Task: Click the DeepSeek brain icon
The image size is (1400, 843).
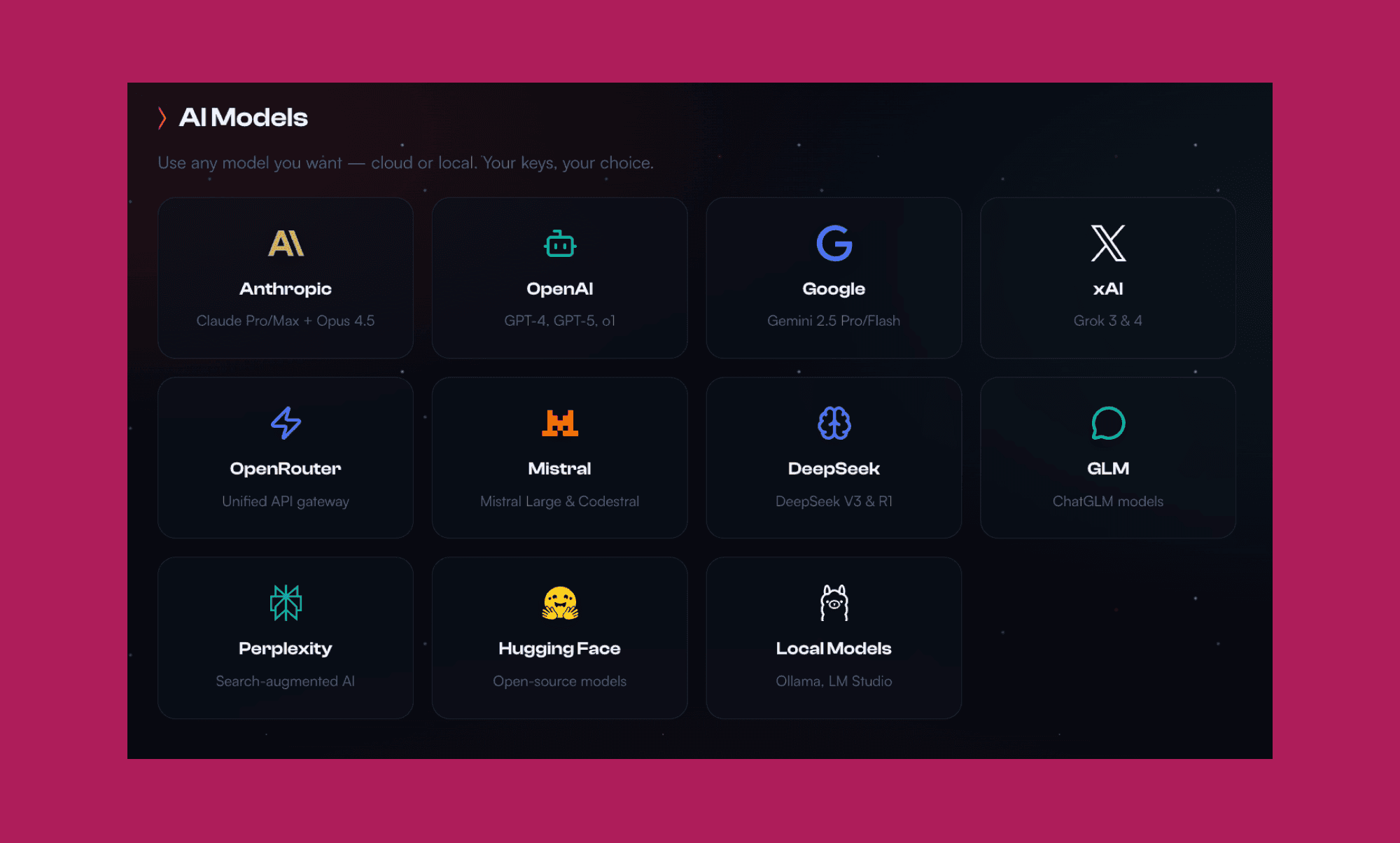Action: [x=834, y=423]
